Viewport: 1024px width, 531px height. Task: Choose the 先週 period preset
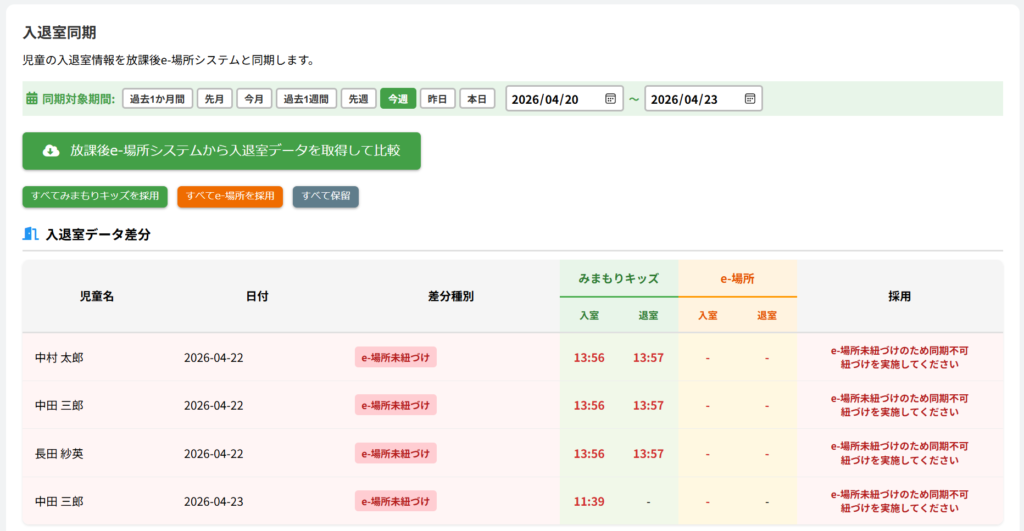358,99
